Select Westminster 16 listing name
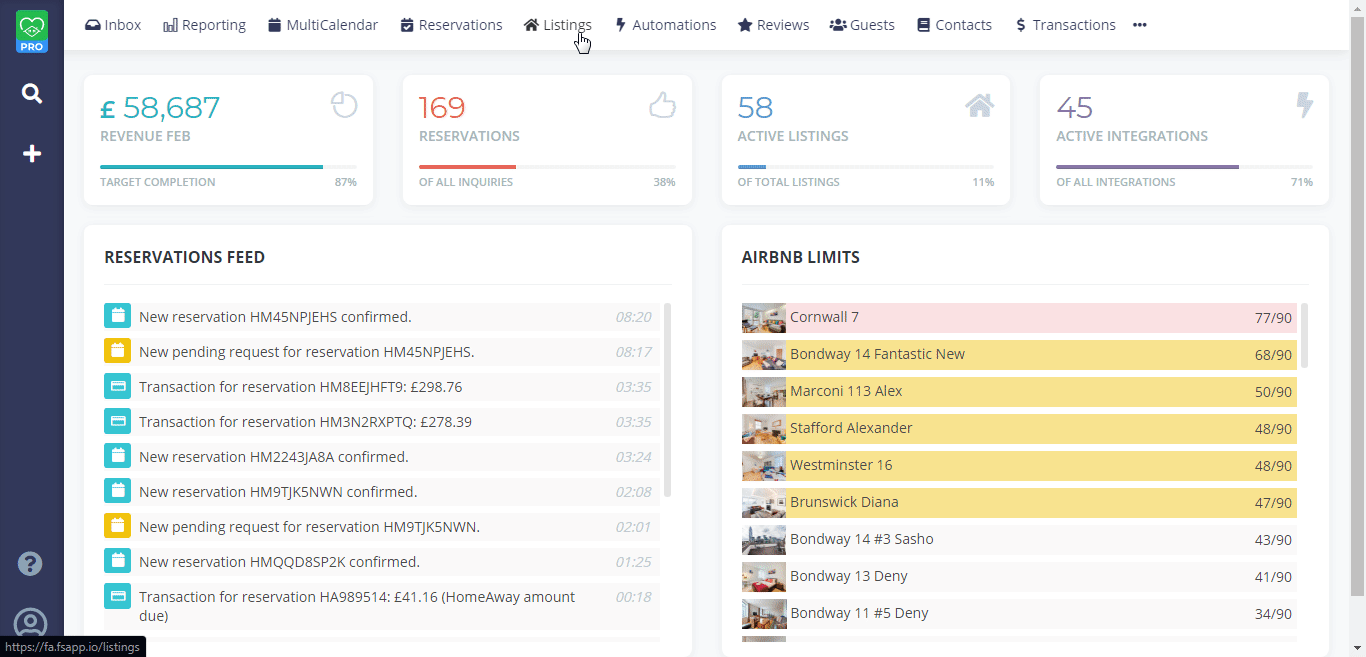Screen dimensions: 1366x657 [841, 465]
